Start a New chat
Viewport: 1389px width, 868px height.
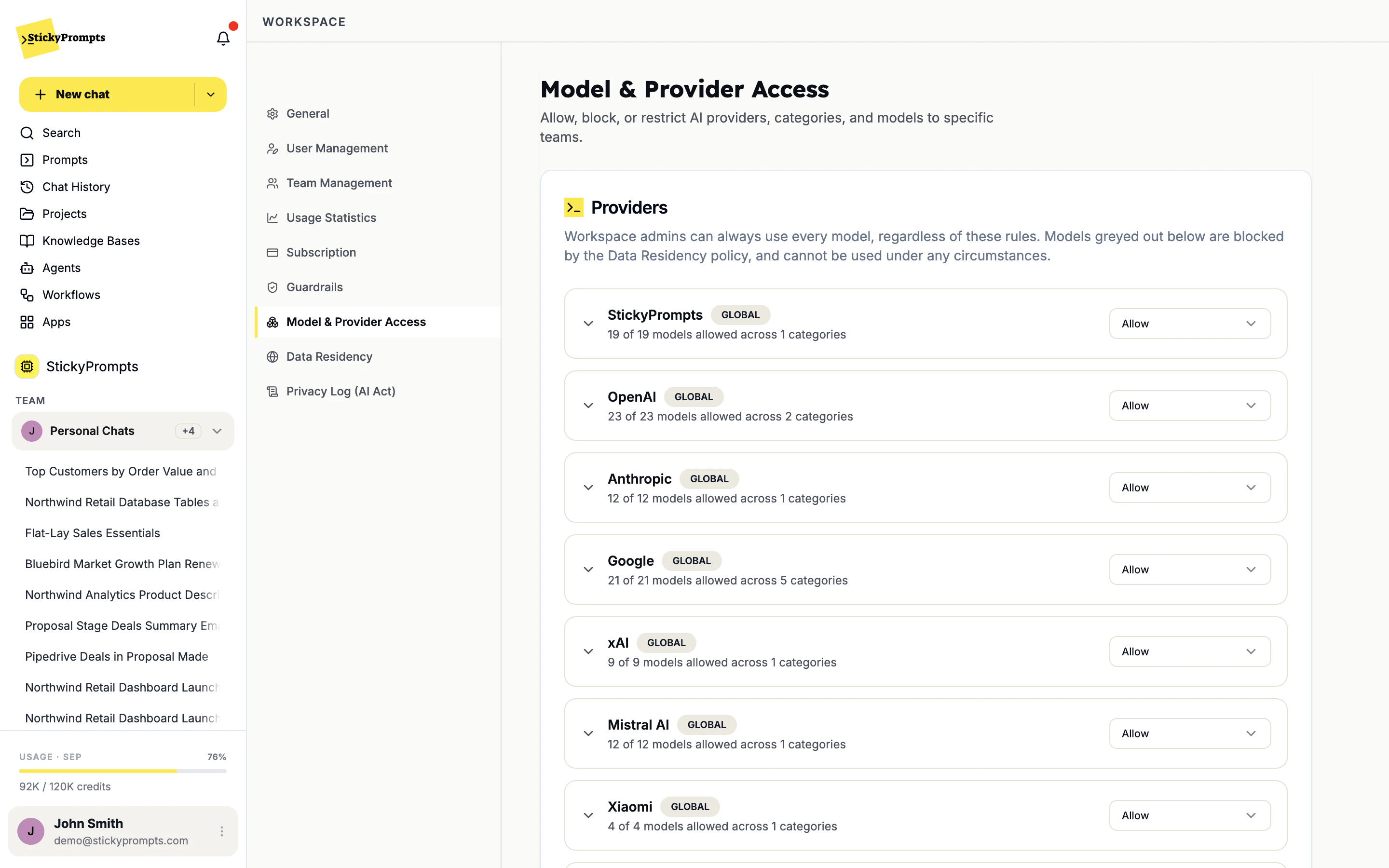(x=107, y=95)
